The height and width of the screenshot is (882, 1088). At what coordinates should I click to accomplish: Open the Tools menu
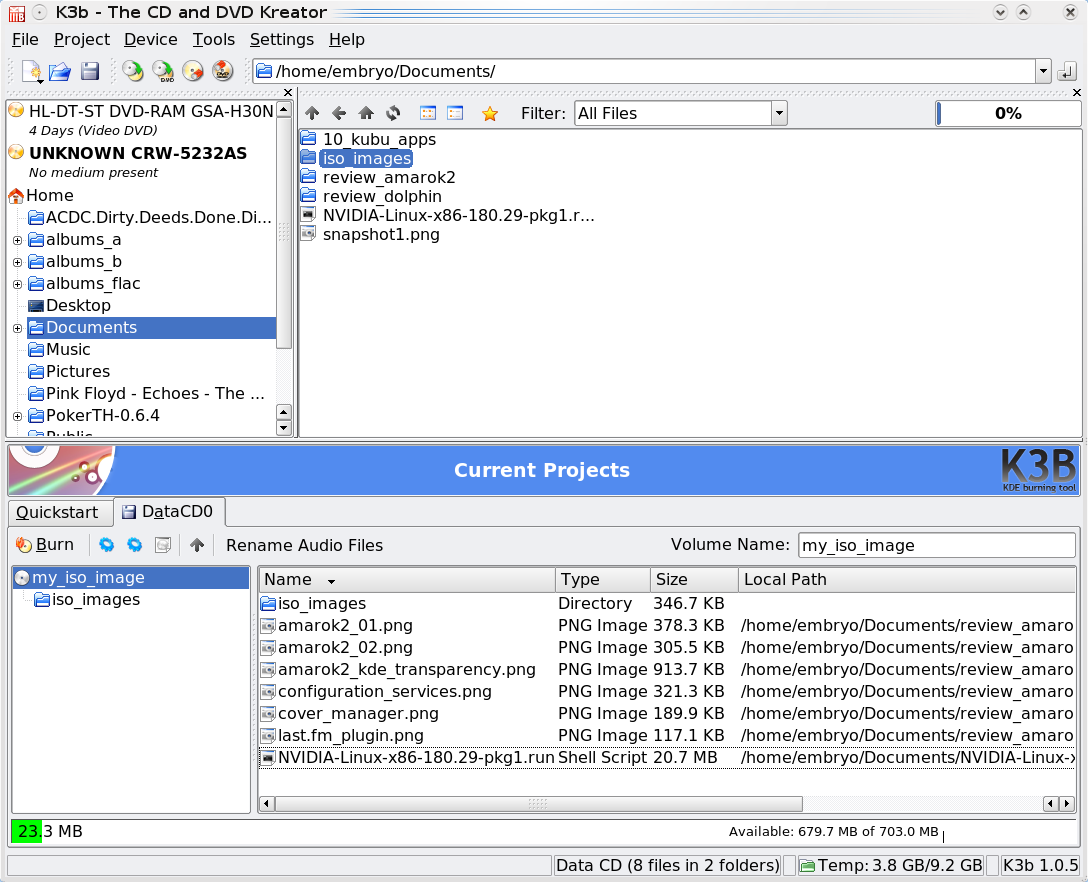[214, 40]
